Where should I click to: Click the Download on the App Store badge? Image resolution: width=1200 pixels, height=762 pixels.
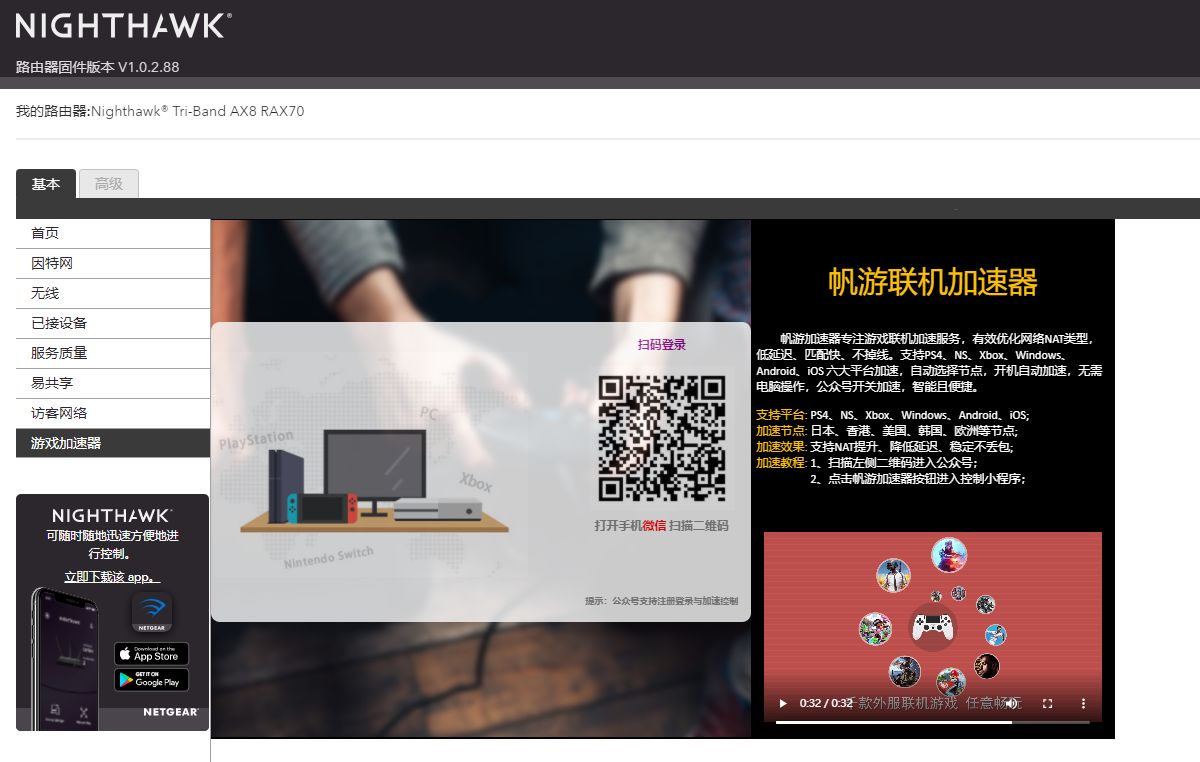point(152,654)
